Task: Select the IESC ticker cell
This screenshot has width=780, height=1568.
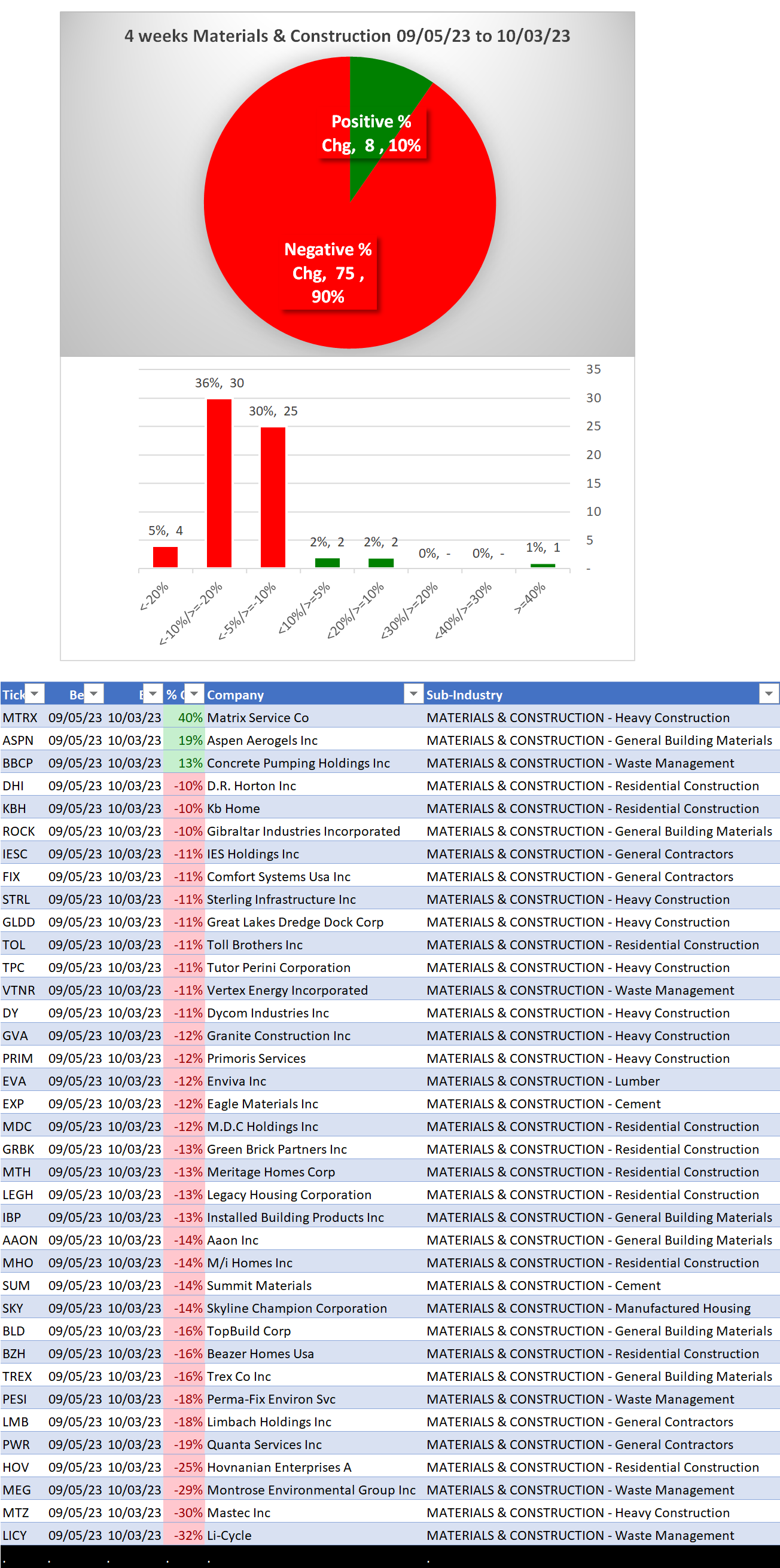Action: coord(23,854)
